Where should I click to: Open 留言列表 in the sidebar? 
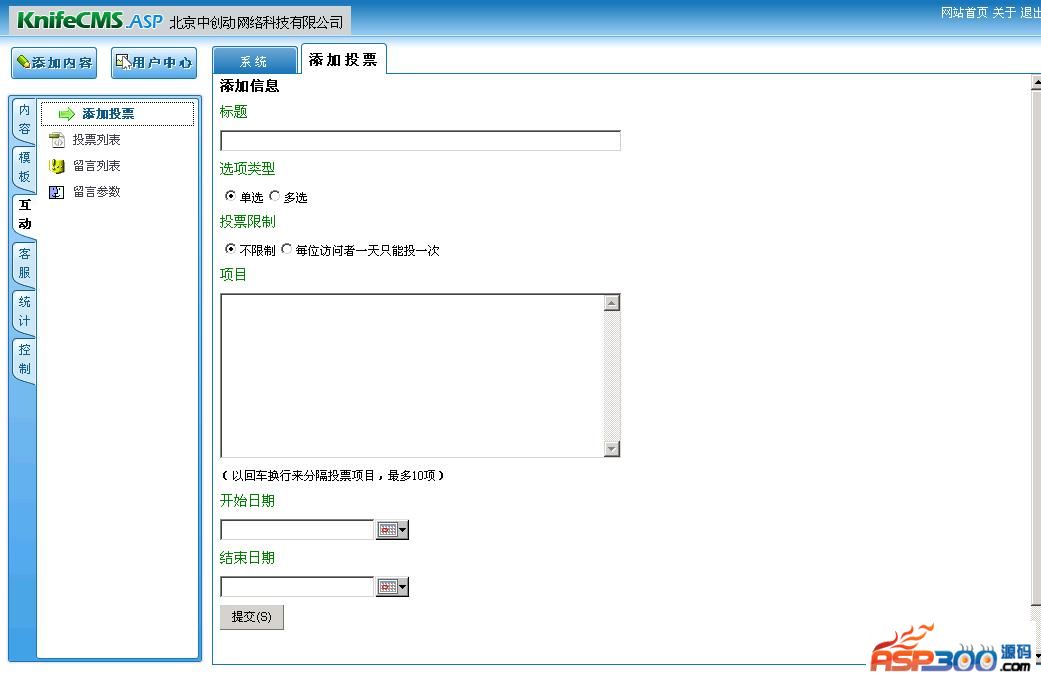[x=96, y=165]
